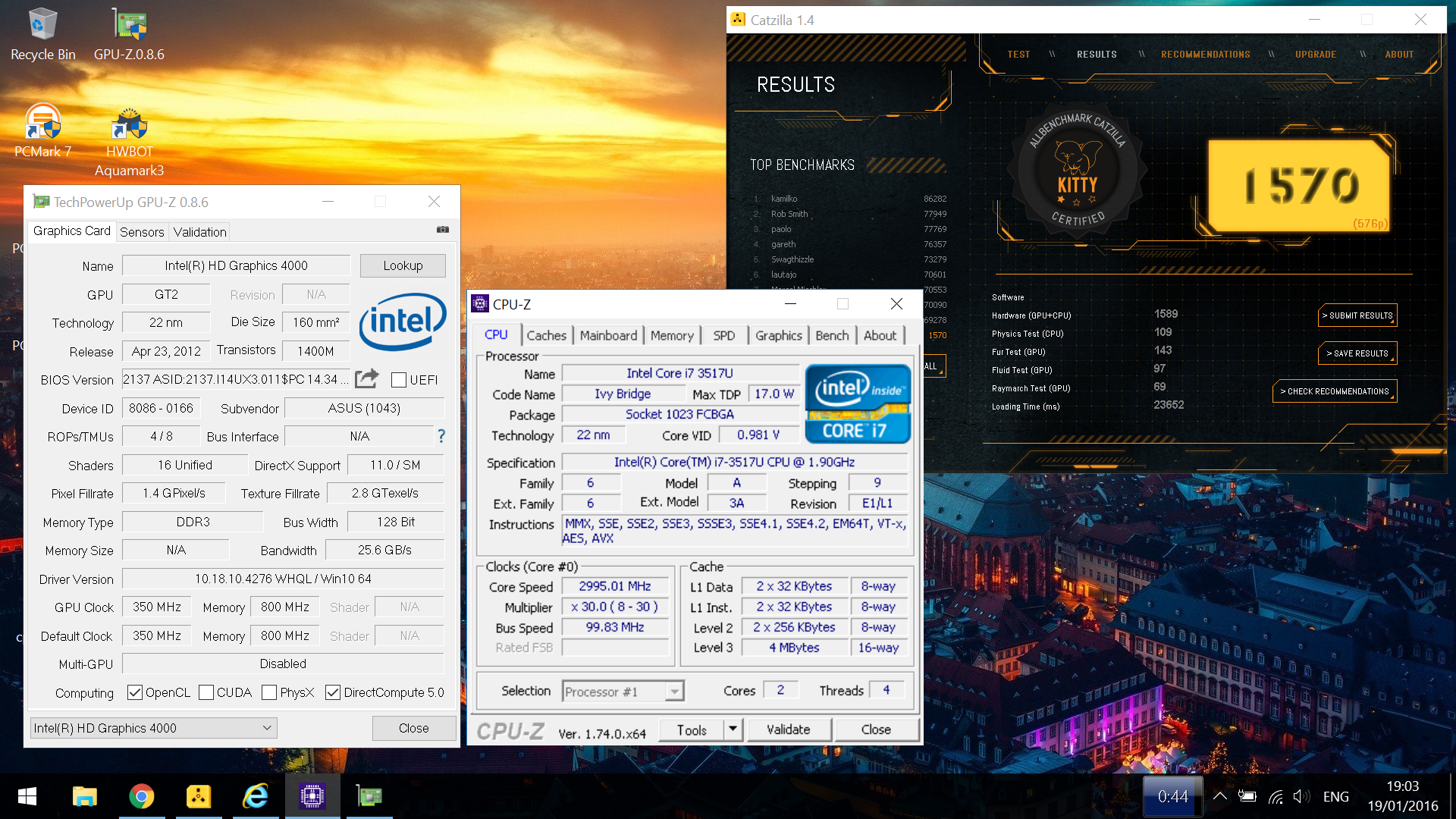1456x819 pixels.
Task: Open the HWBOT Aquamark3 desktop shortcut
Action: pos(129,140)
